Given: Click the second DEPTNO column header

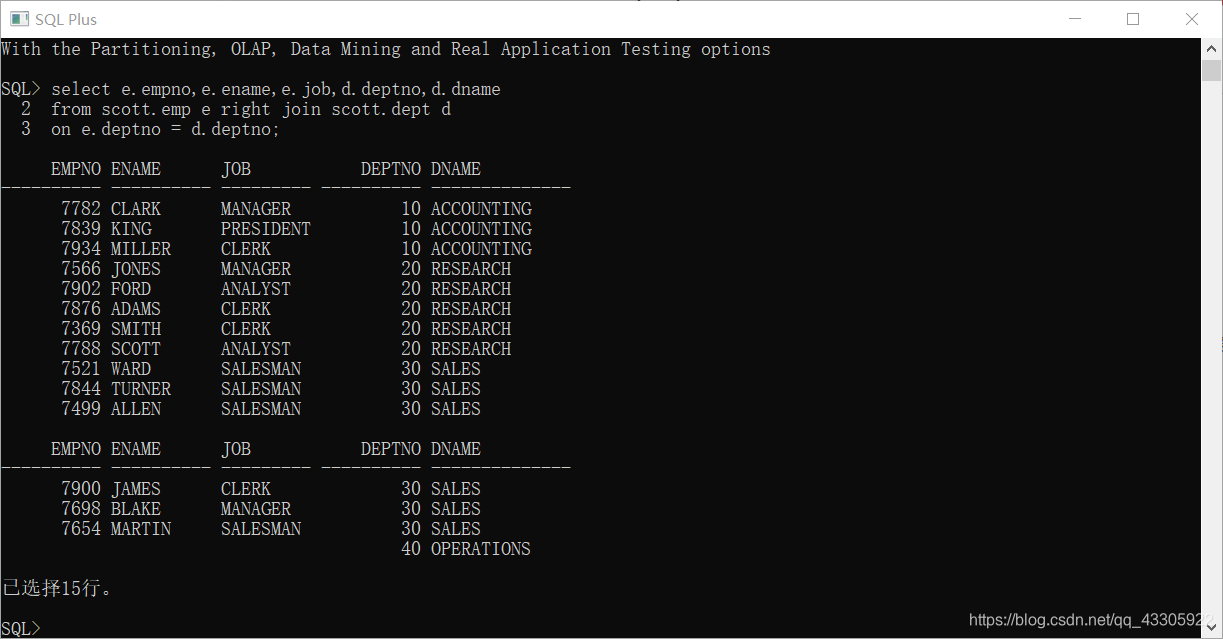Looking at the screenshot, I should click(x=391, y=449).
